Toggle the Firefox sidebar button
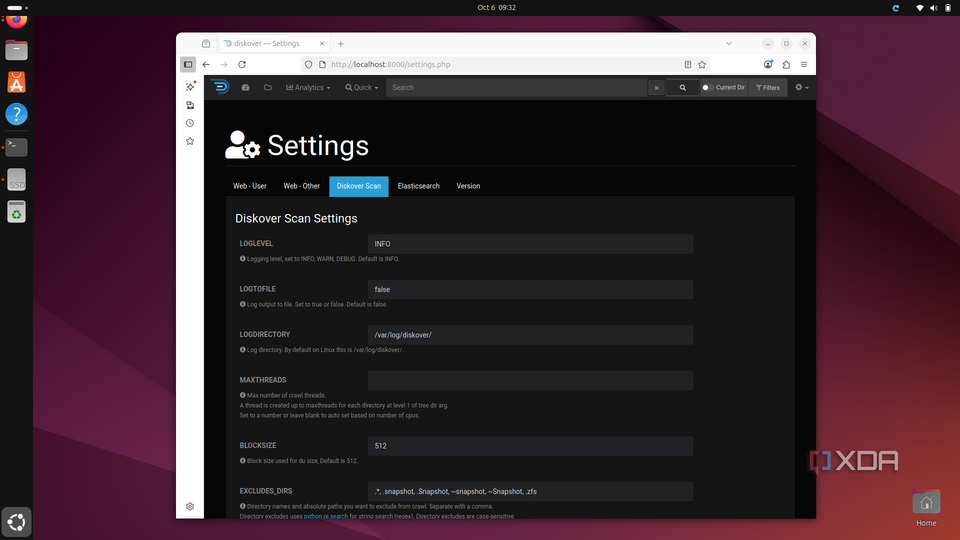Image resolution: width=960 pixels, height=540 pixels. (x=188, y=64)
